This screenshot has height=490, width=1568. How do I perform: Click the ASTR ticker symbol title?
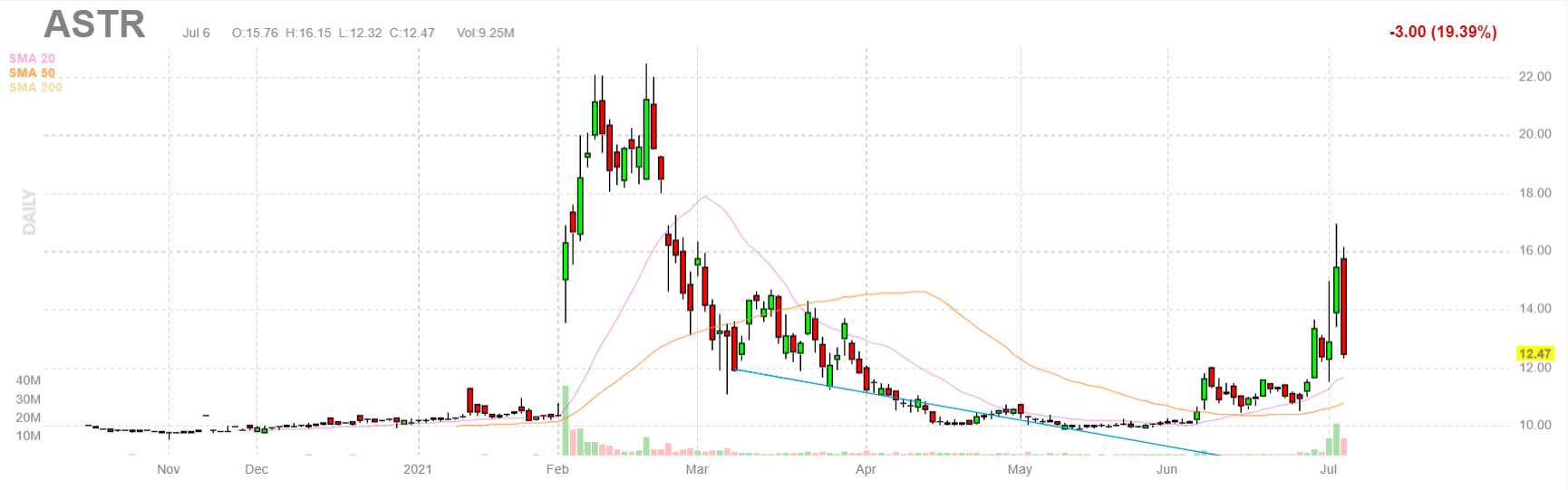point(94,24)
